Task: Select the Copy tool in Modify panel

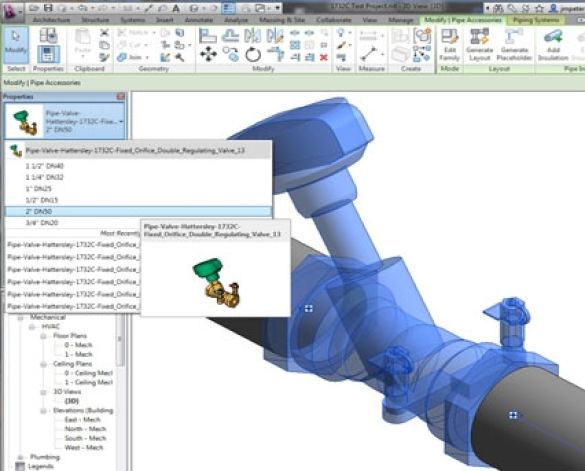Action: coord(231,54)
